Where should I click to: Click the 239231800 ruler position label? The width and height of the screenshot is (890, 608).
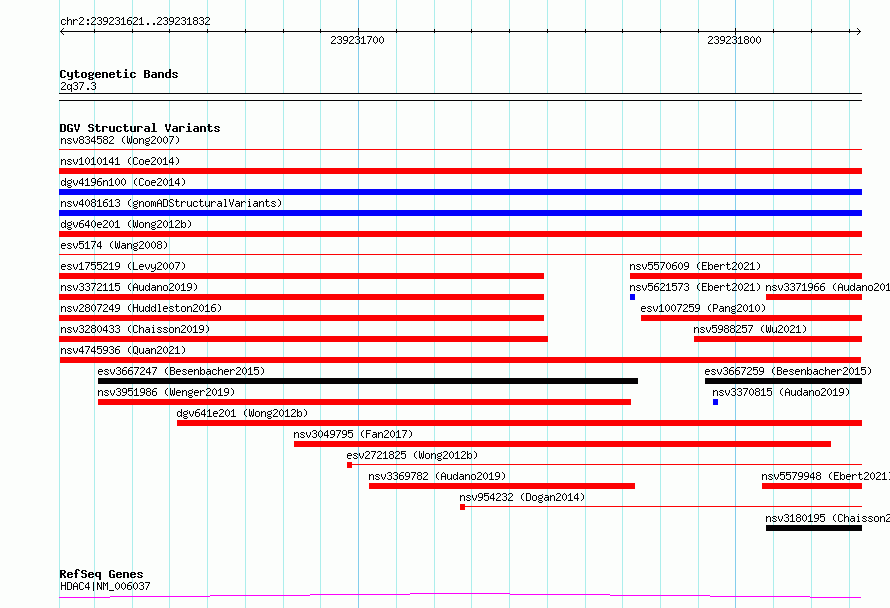point(734,40)
